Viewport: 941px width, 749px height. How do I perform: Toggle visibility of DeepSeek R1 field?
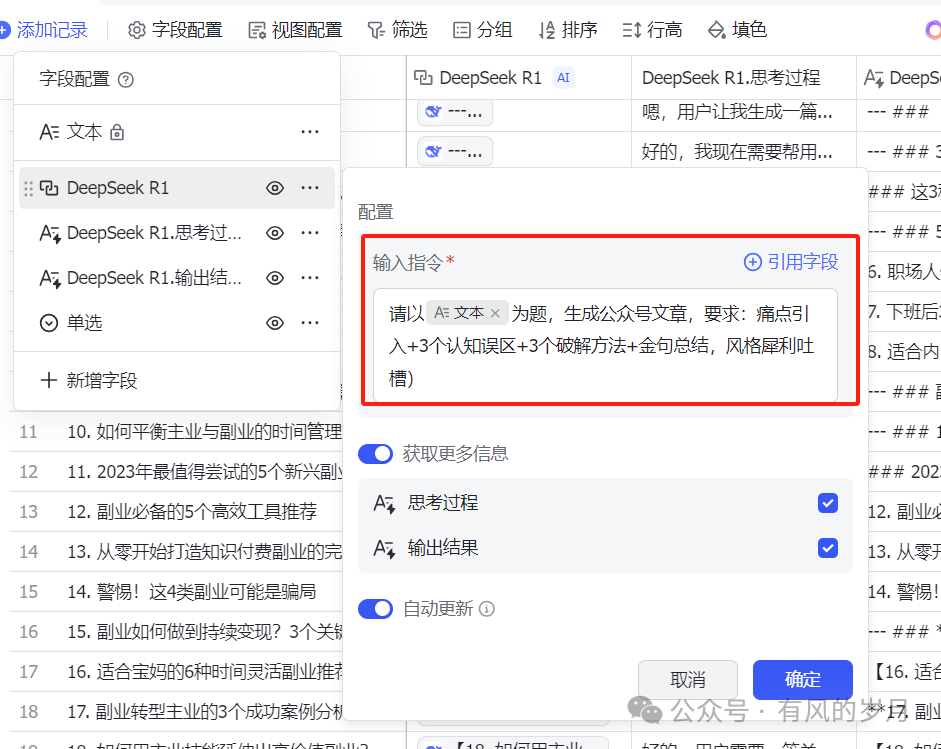click(x=275, y=188)
